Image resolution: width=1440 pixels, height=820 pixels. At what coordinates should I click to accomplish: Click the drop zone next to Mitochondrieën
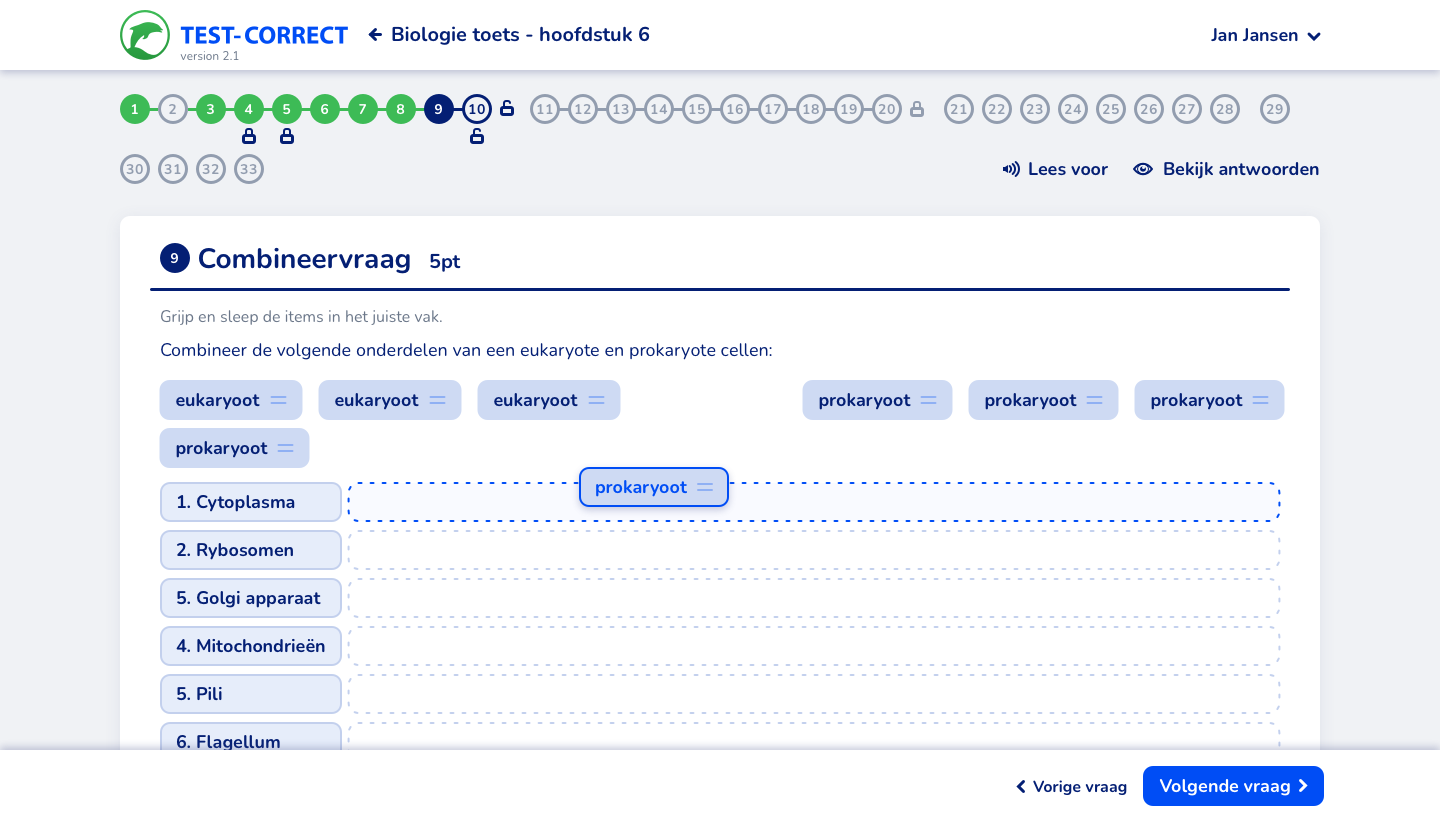pos(814,646)
